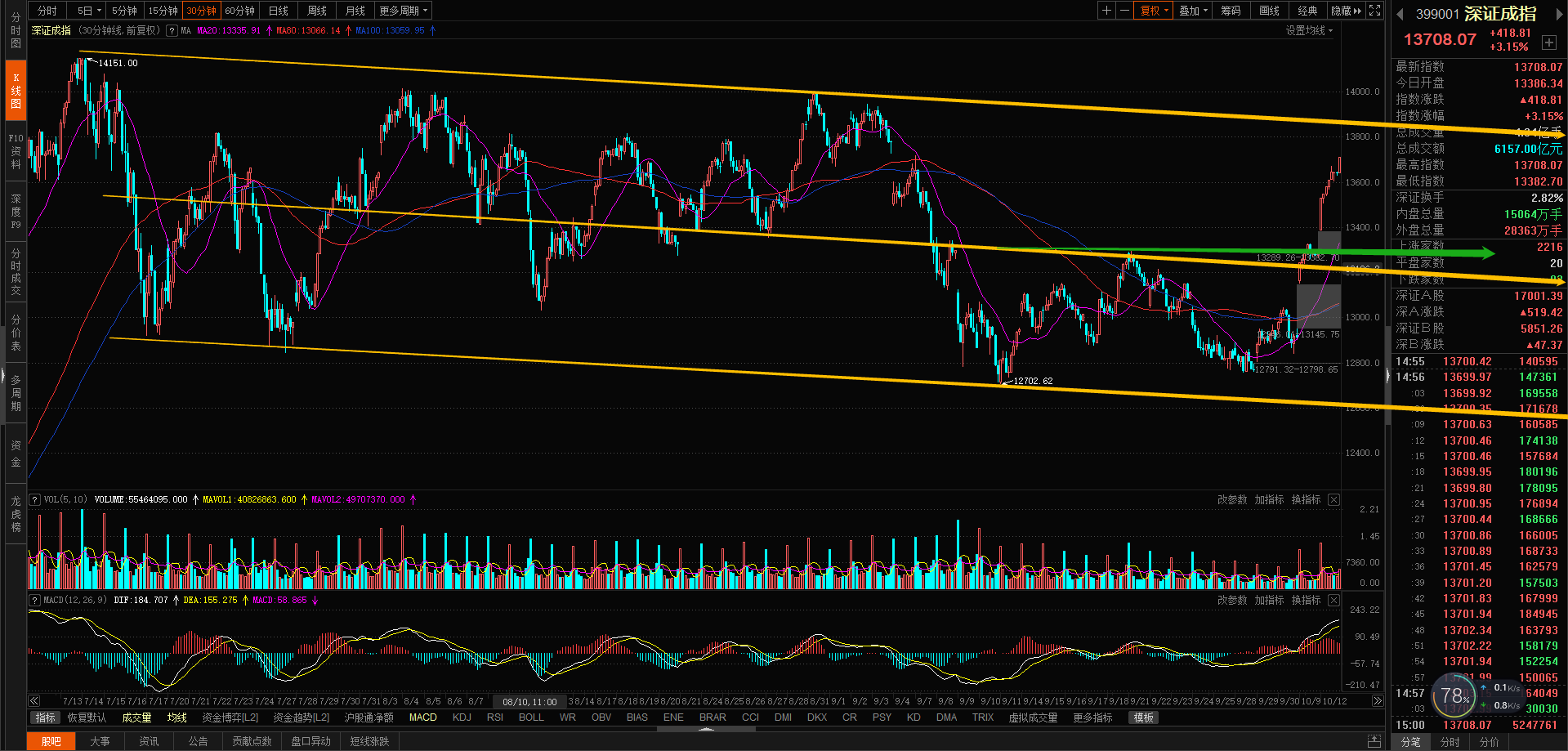Open 5日 period dropdown
The width and height of the screenshot is (1568, 751).
[x=88, y=11]
